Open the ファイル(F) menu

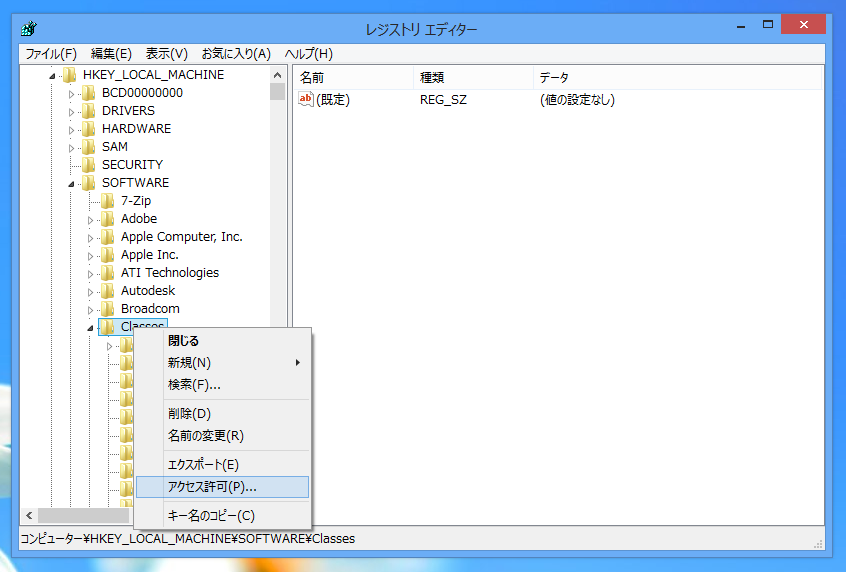51,54
